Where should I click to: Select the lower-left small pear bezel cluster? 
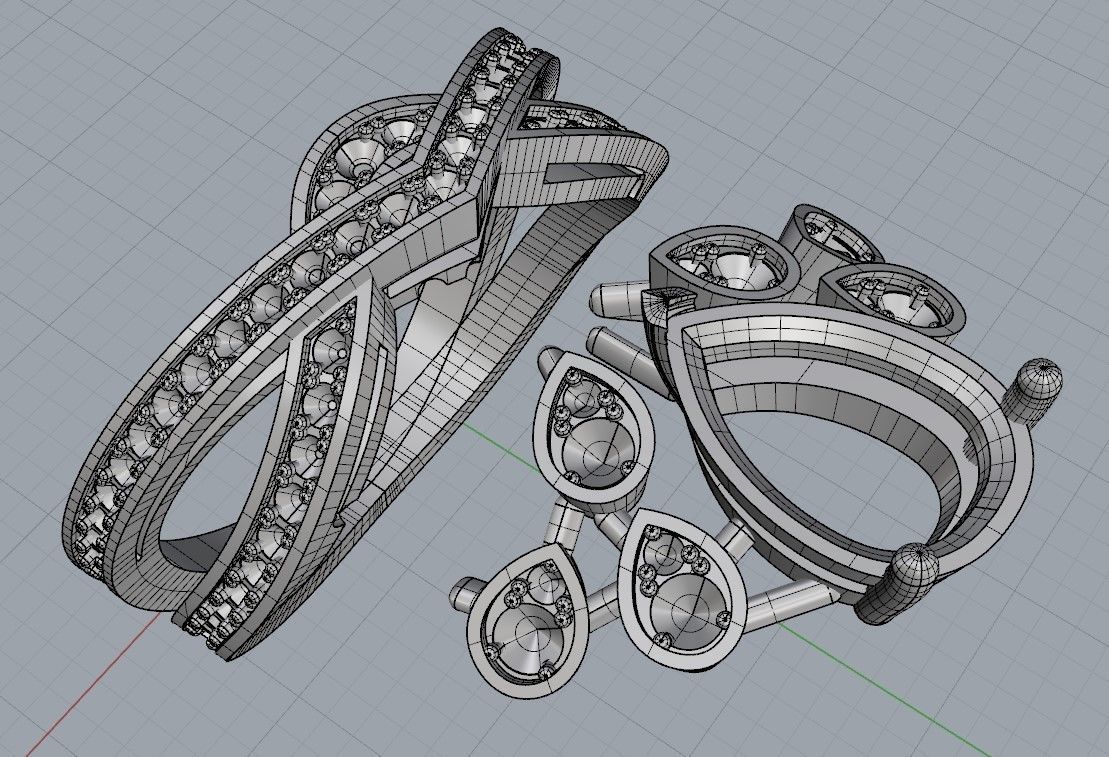coord(529,624)
